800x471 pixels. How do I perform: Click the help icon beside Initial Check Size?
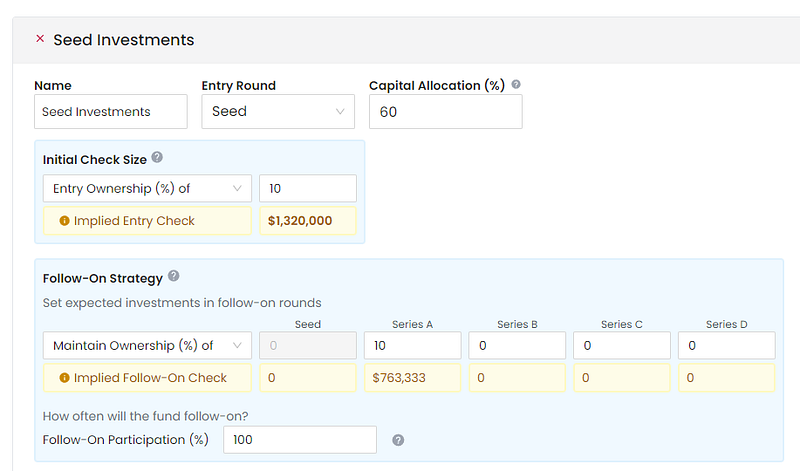click(x=157, y=157)
